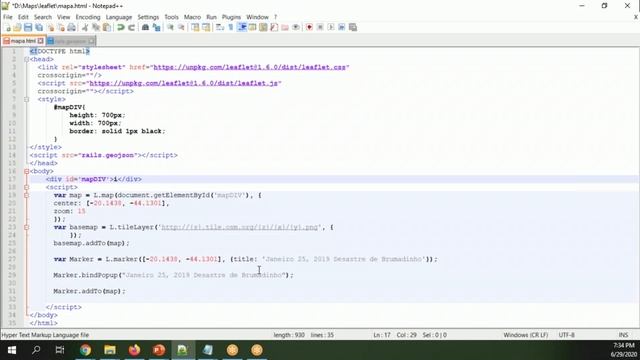This screenshot has width=640, height=360.
Task: Open a file using the Open icon
Action: point(17,27)
